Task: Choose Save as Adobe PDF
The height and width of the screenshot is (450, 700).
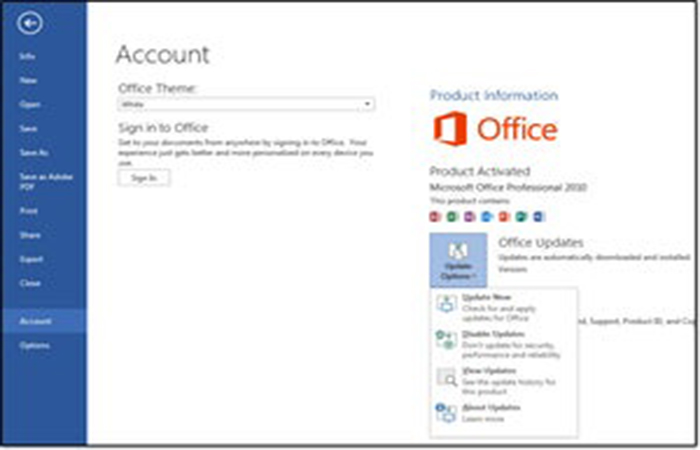Action: (x=46, y=182)
